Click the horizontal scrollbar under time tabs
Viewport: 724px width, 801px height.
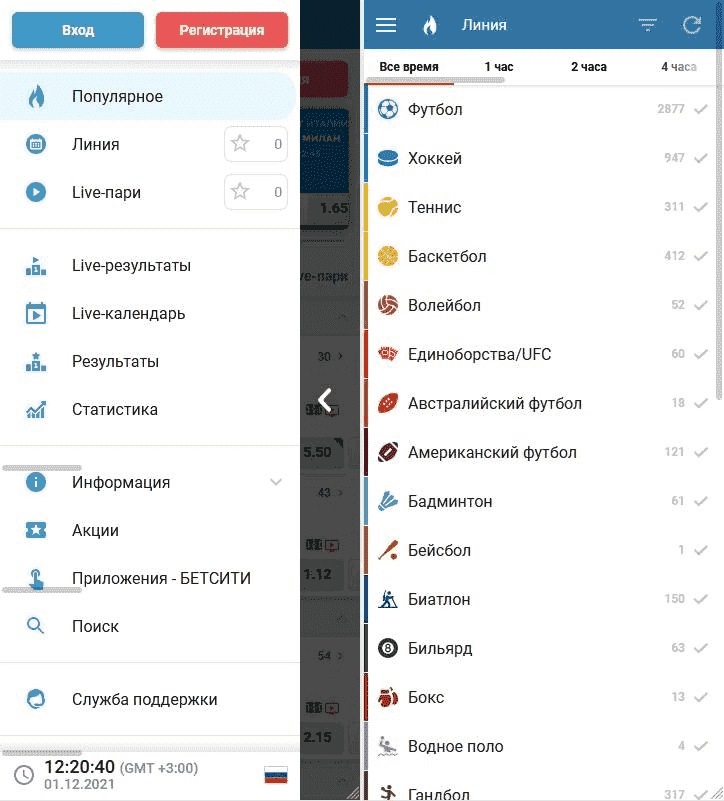(x=435, y=80)
